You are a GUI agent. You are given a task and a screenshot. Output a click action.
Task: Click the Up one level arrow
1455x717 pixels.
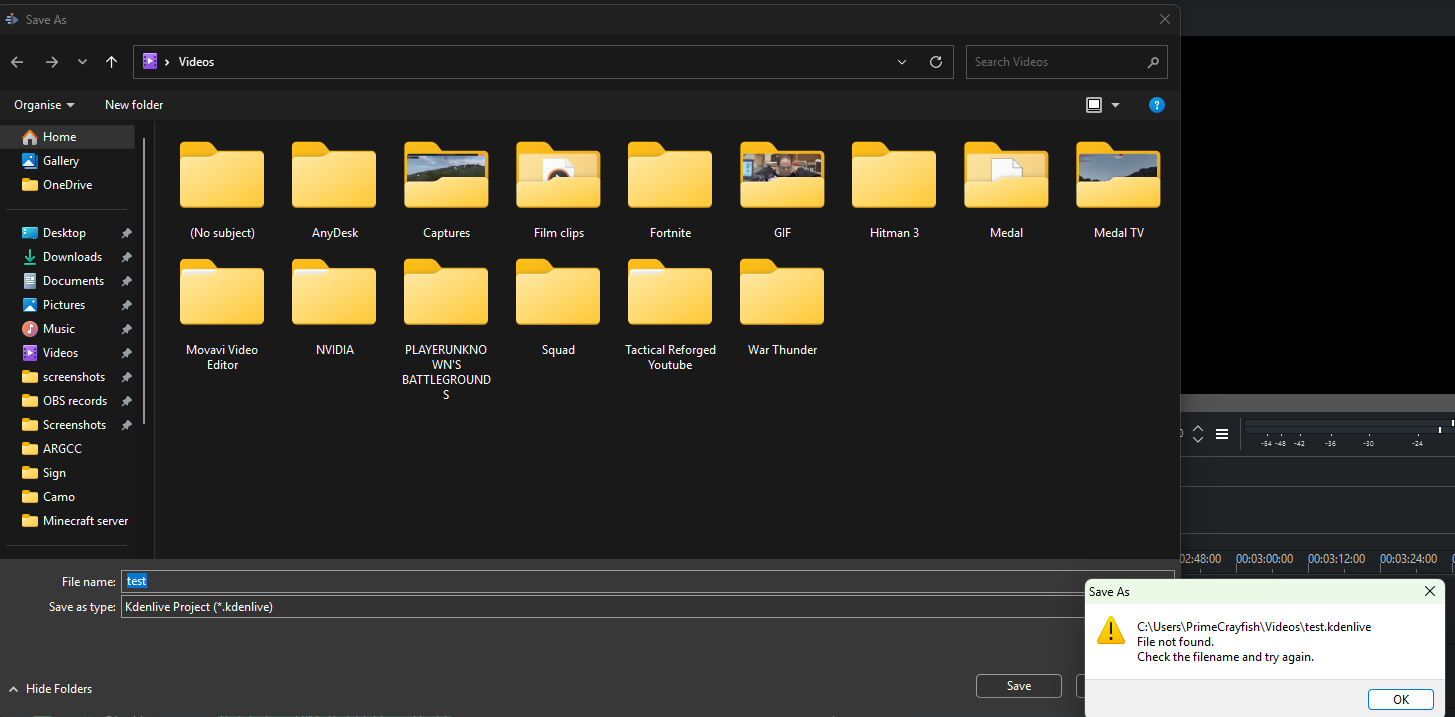(x=111, y=62)
